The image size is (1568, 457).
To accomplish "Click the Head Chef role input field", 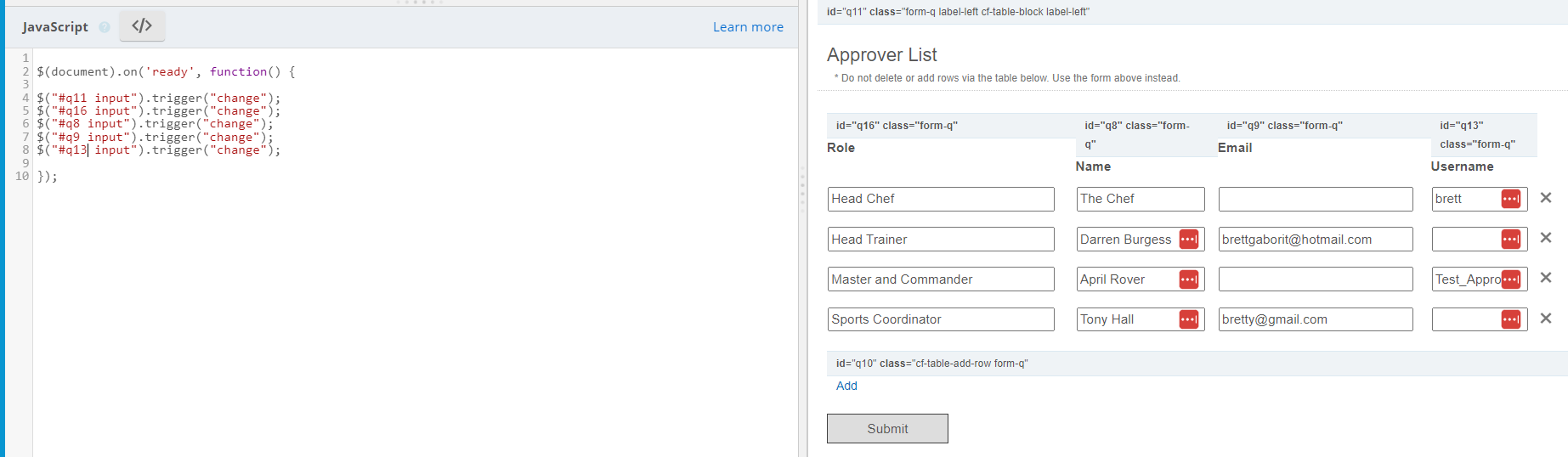I will pyautogui.click(x=940, y=199).
